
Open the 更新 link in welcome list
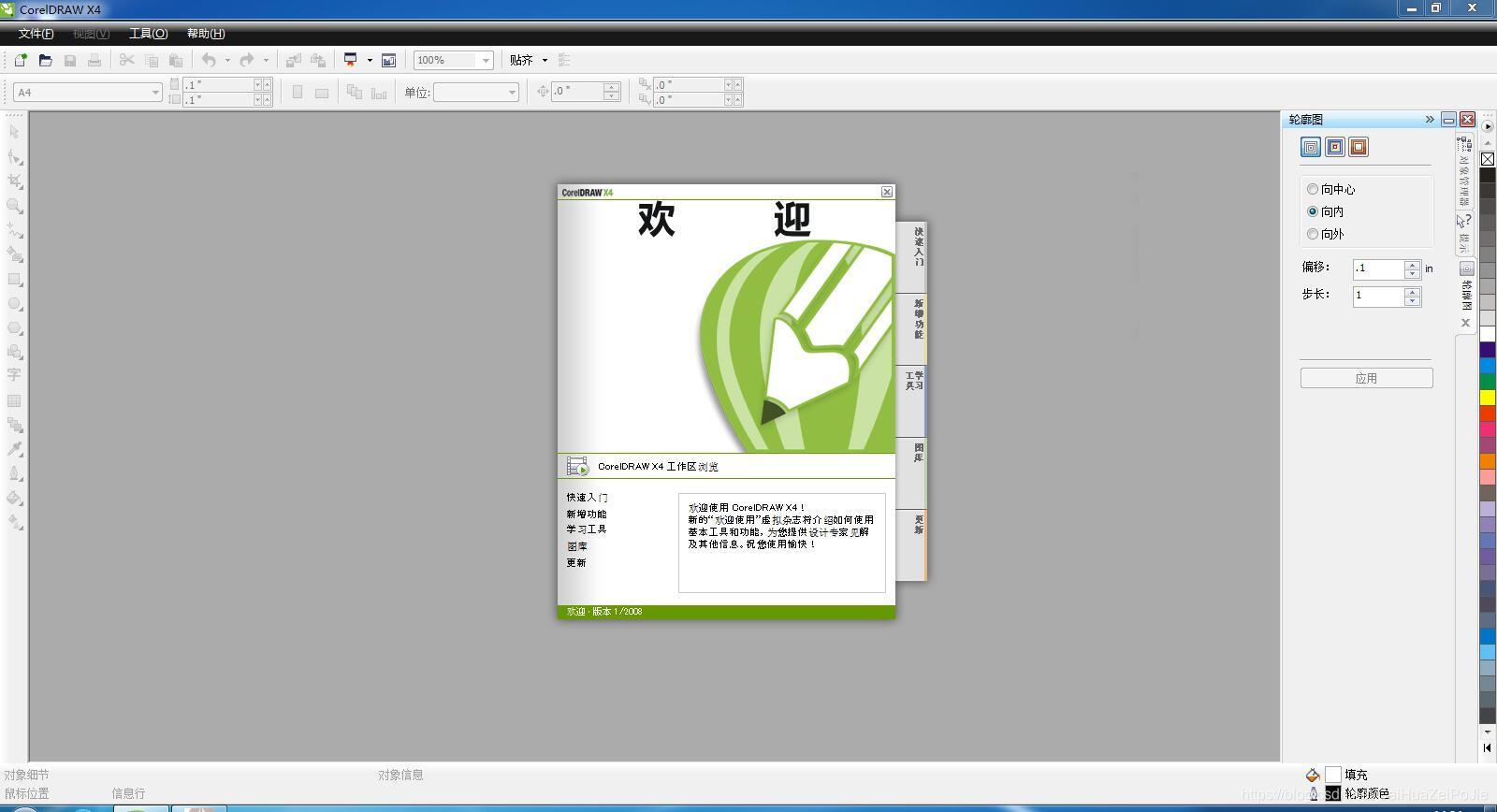coord(576,562)
